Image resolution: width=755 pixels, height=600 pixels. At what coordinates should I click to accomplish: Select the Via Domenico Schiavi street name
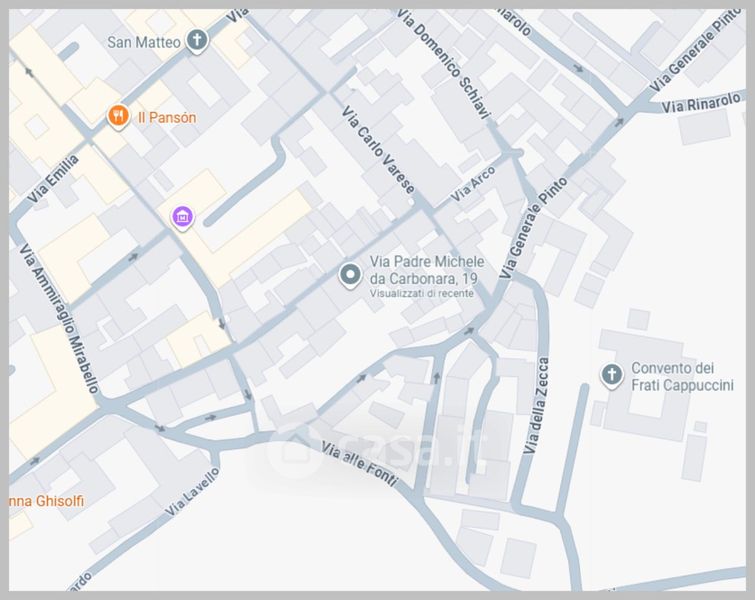click(x=444, y=64)
